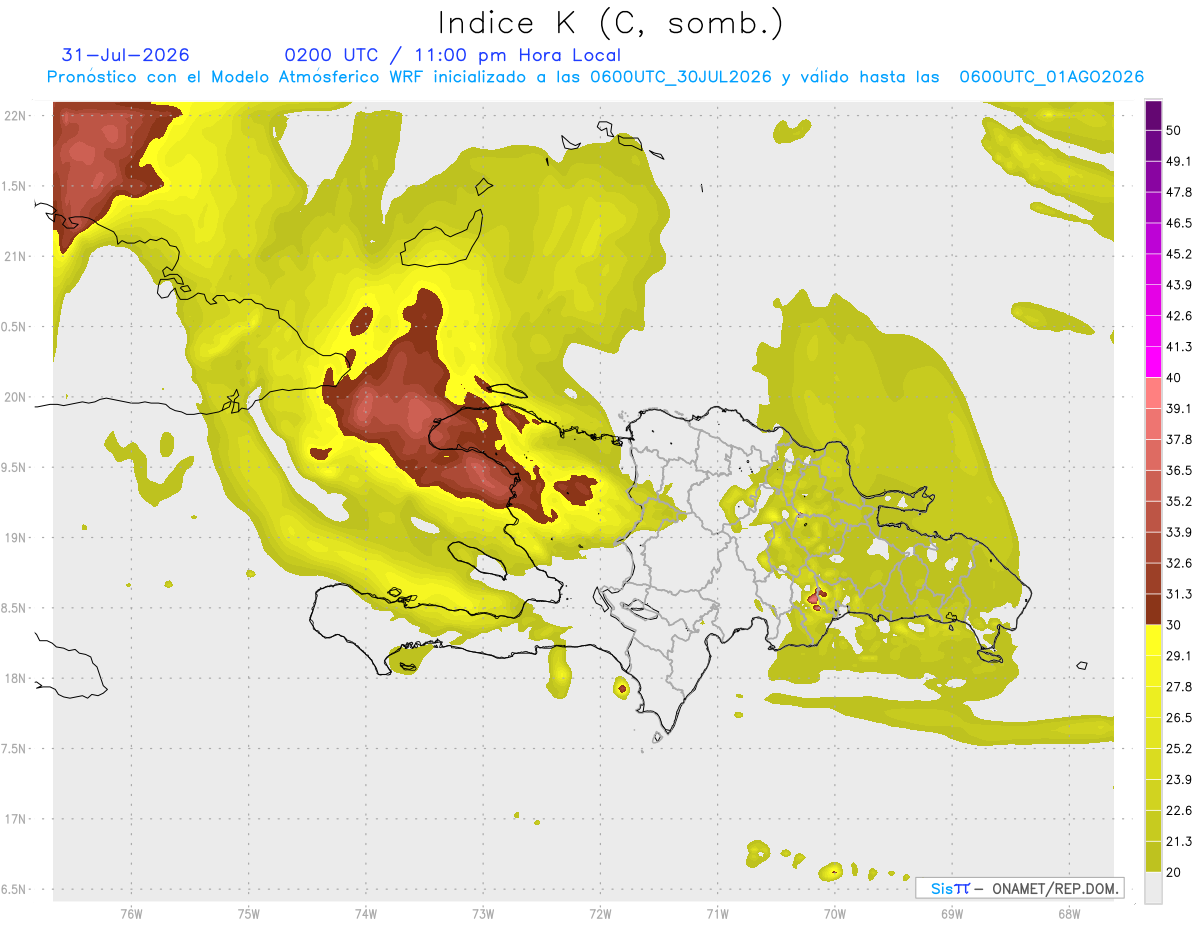Click the colorbar value '40'
Screen dimensions: 1200x927
click(x=1174, y=378)
